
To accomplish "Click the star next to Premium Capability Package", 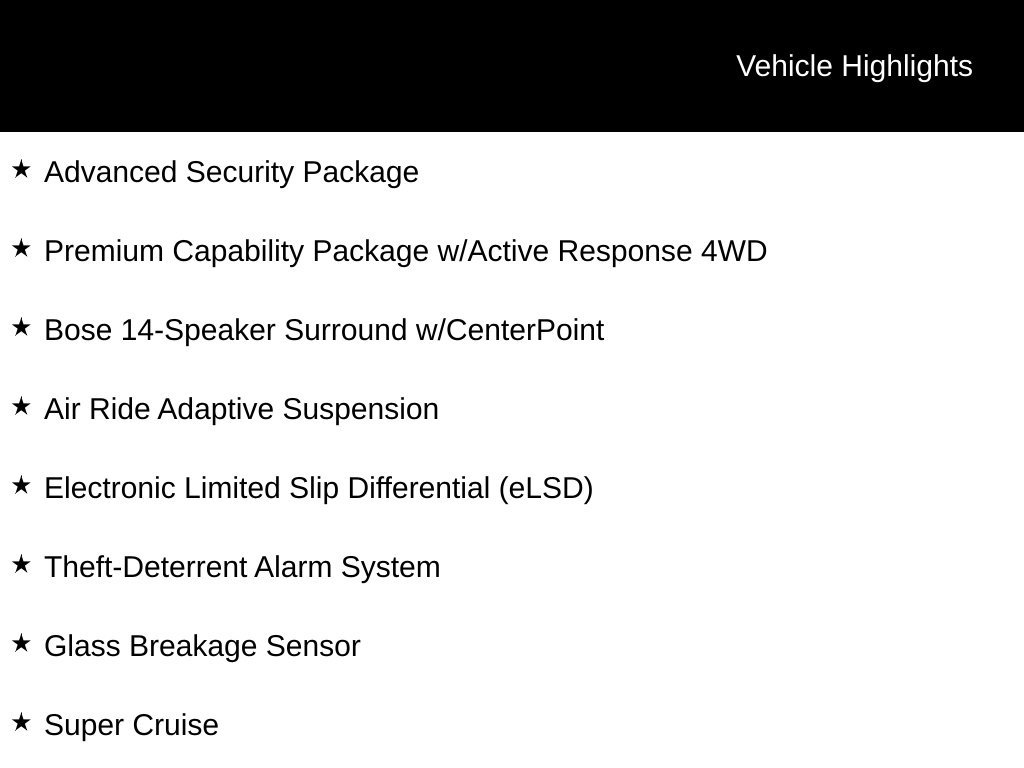I will 21,249.
